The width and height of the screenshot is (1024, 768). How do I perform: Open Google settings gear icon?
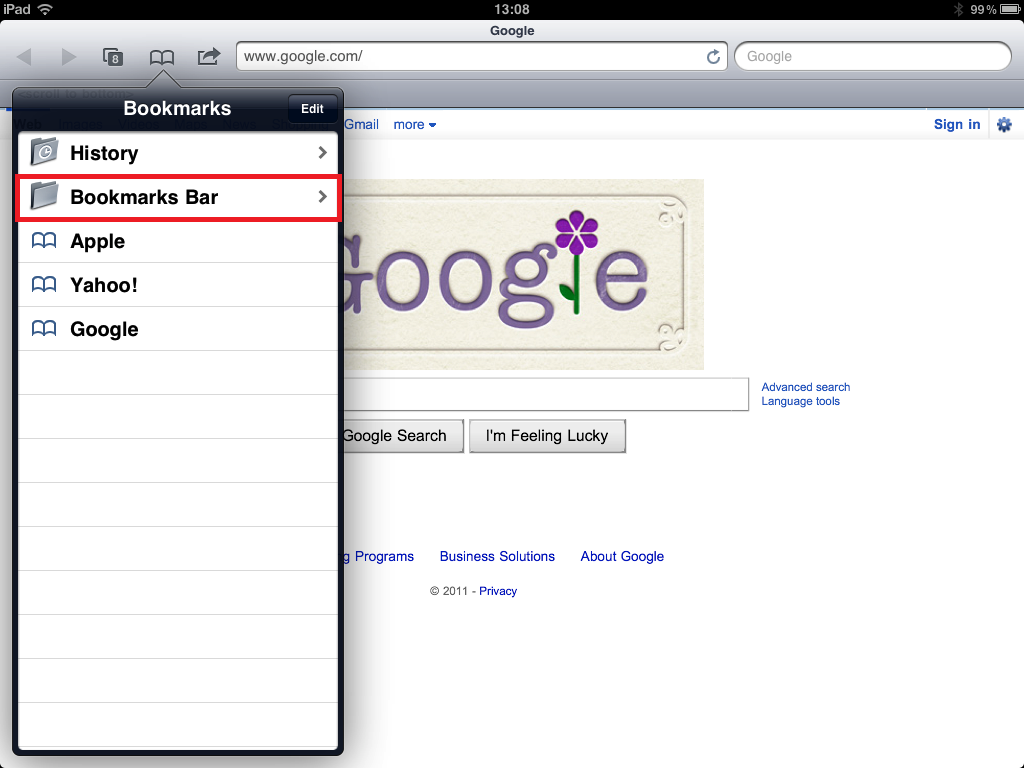click(x=1004, y=125)
